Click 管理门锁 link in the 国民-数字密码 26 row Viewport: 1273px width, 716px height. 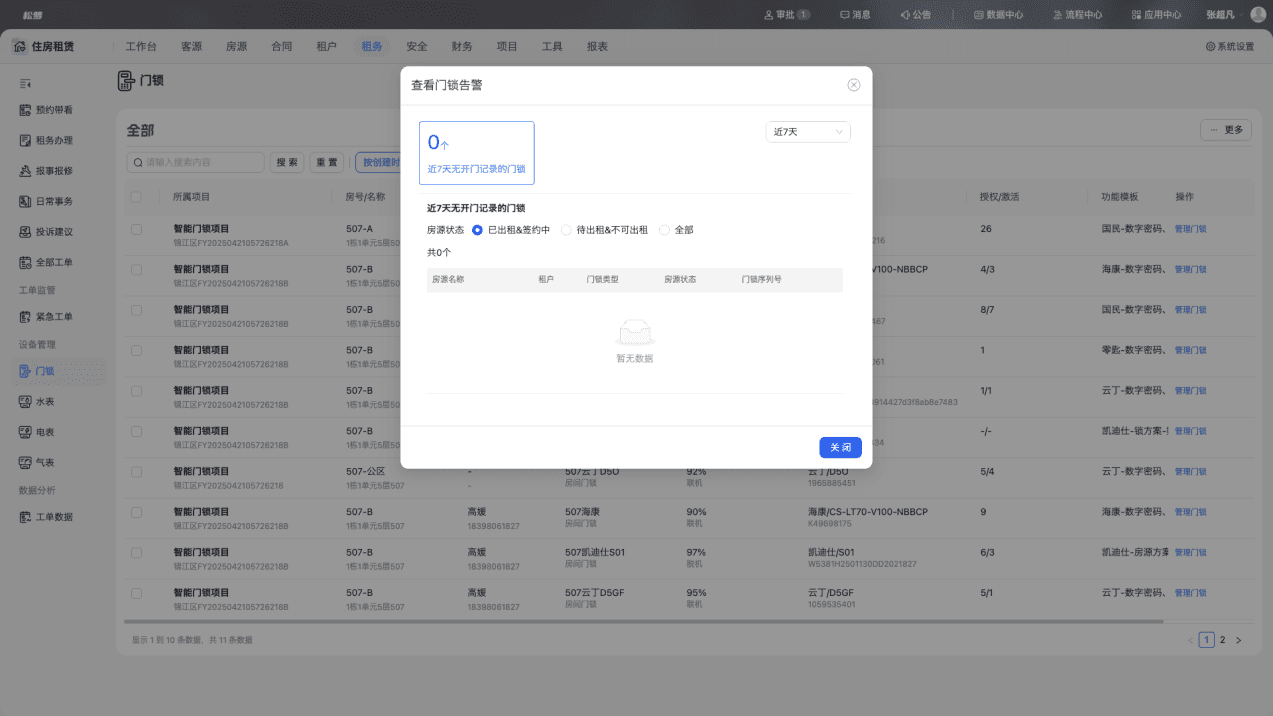pos(1190,229)
